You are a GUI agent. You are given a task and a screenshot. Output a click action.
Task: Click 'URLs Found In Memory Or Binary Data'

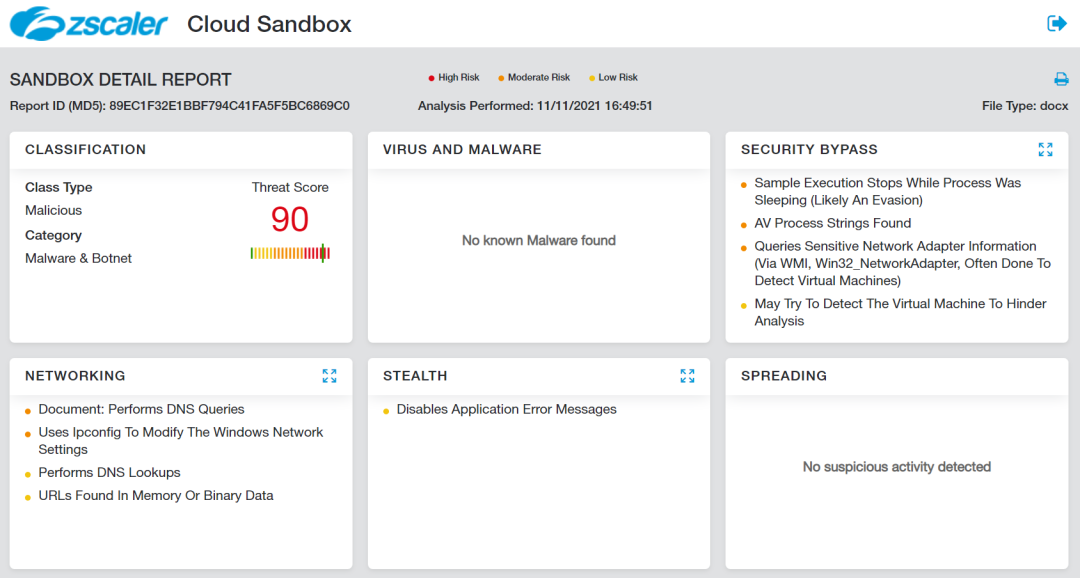coord(156,495)
